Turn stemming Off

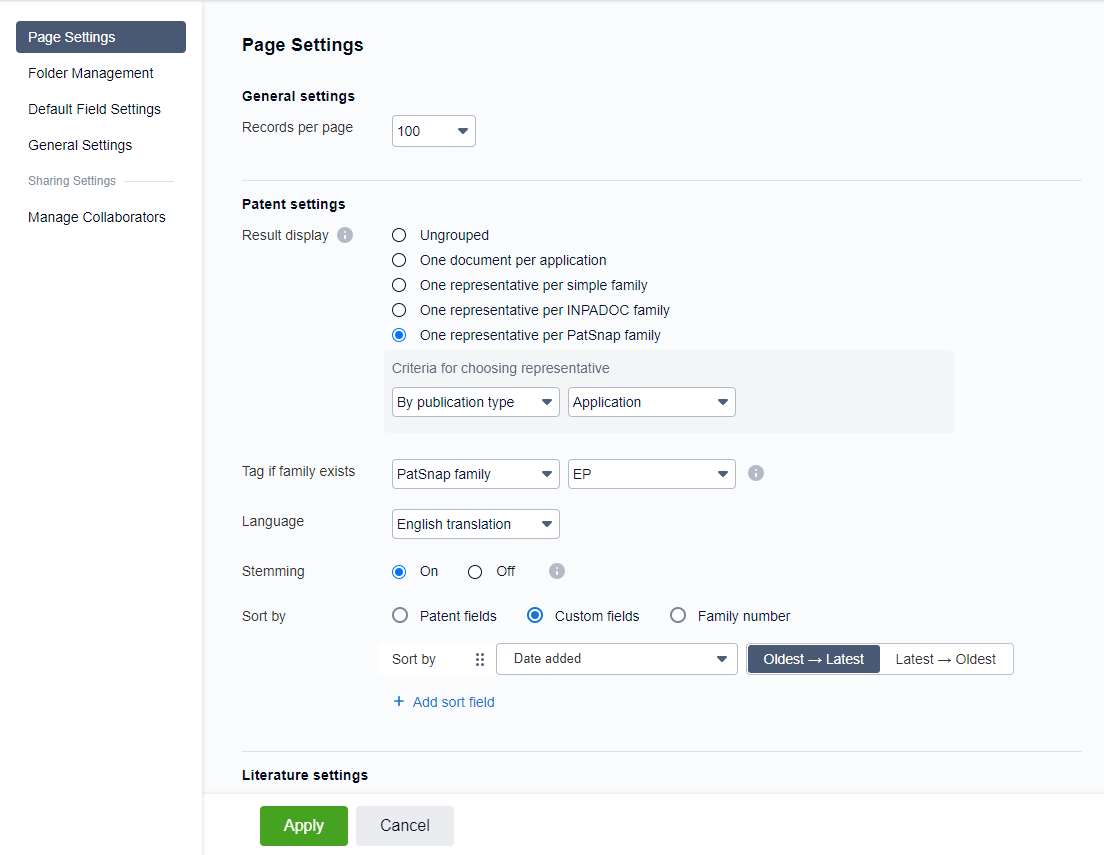click(475, 572)
